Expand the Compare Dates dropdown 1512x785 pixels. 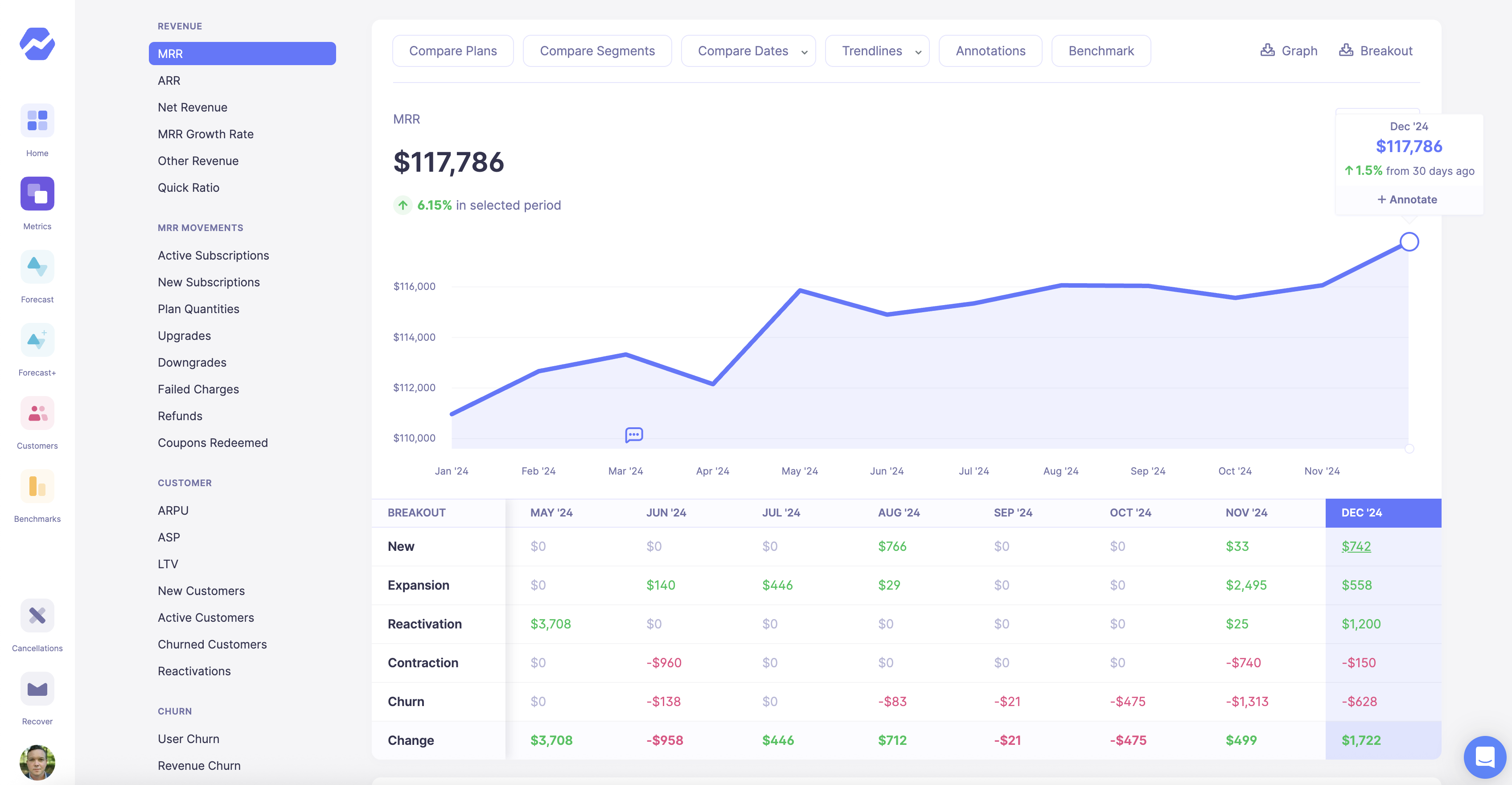(748, 51)
